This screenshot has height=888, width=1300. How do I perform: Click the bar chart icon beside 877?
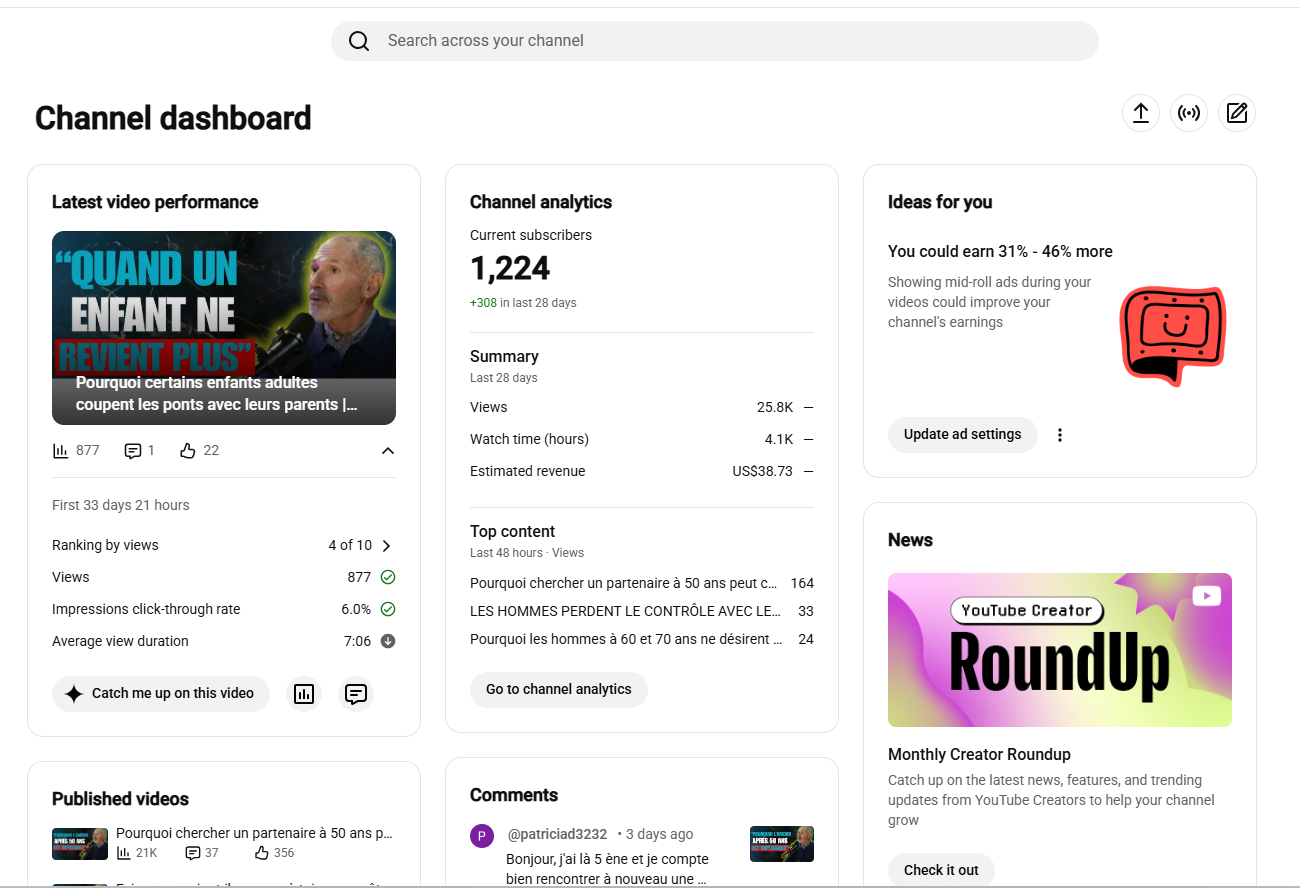[x=61, y=451]
